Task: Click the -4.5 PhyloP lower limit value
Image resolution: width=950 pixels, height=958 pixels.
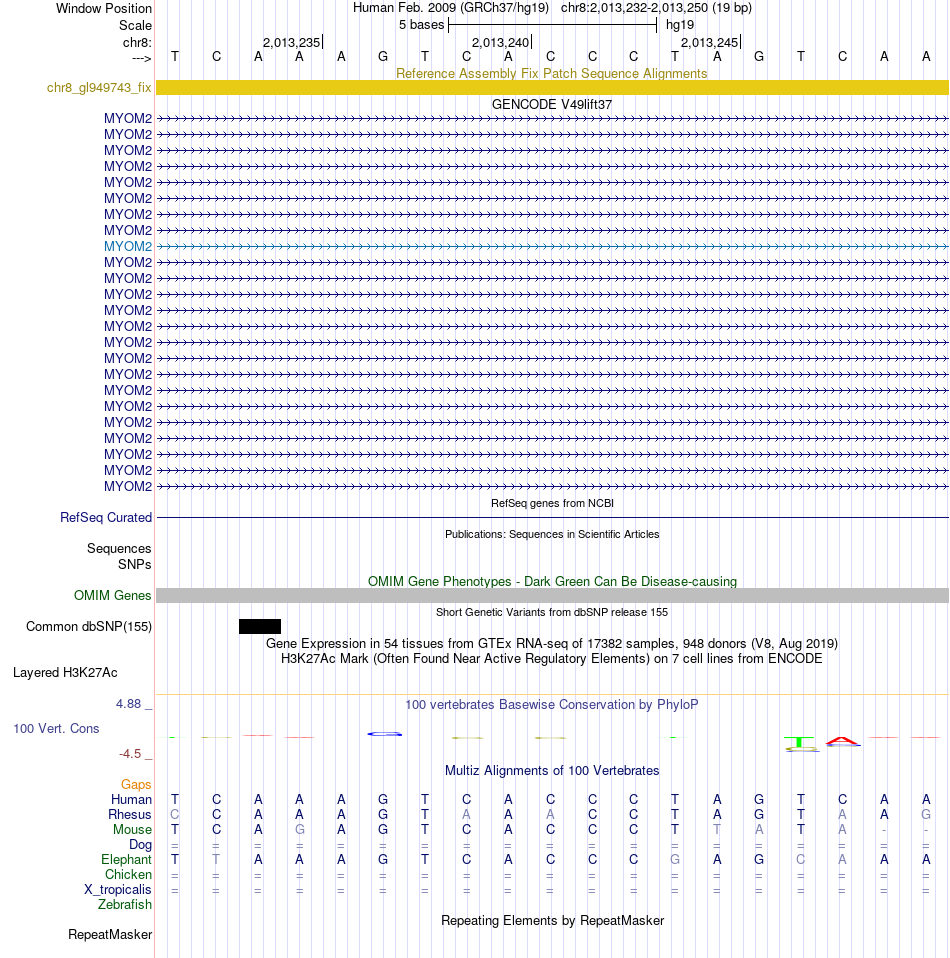Action: tap(130, 754)
